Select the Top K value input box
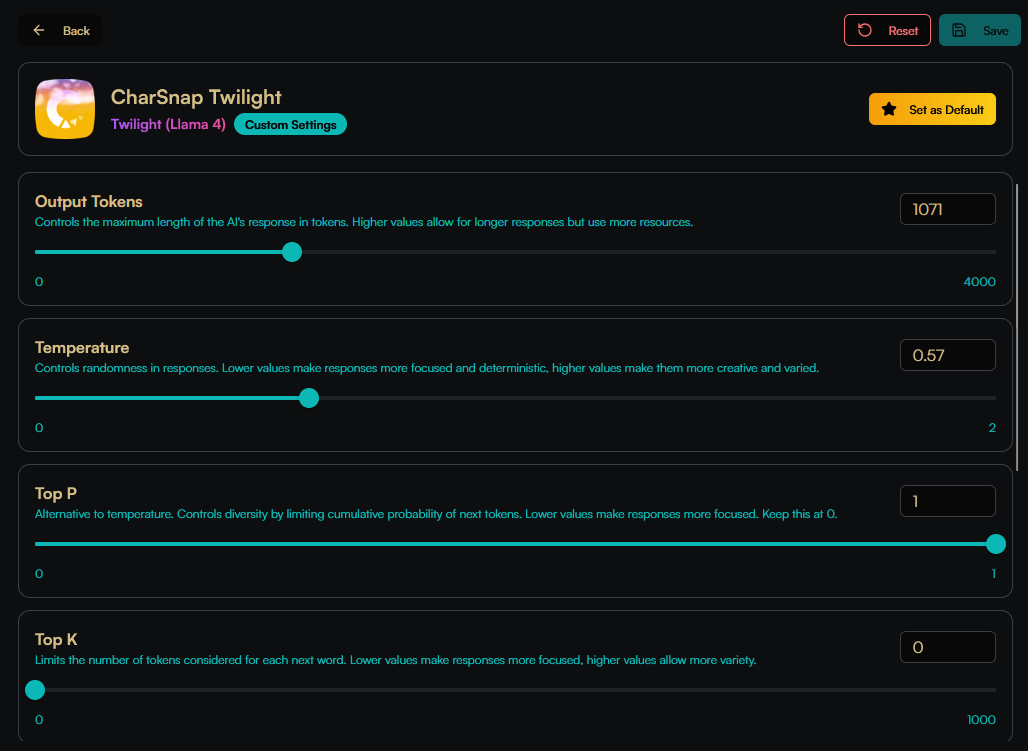Image resolution: width=1028 pixels, height=751 pixels. (947, 647)
